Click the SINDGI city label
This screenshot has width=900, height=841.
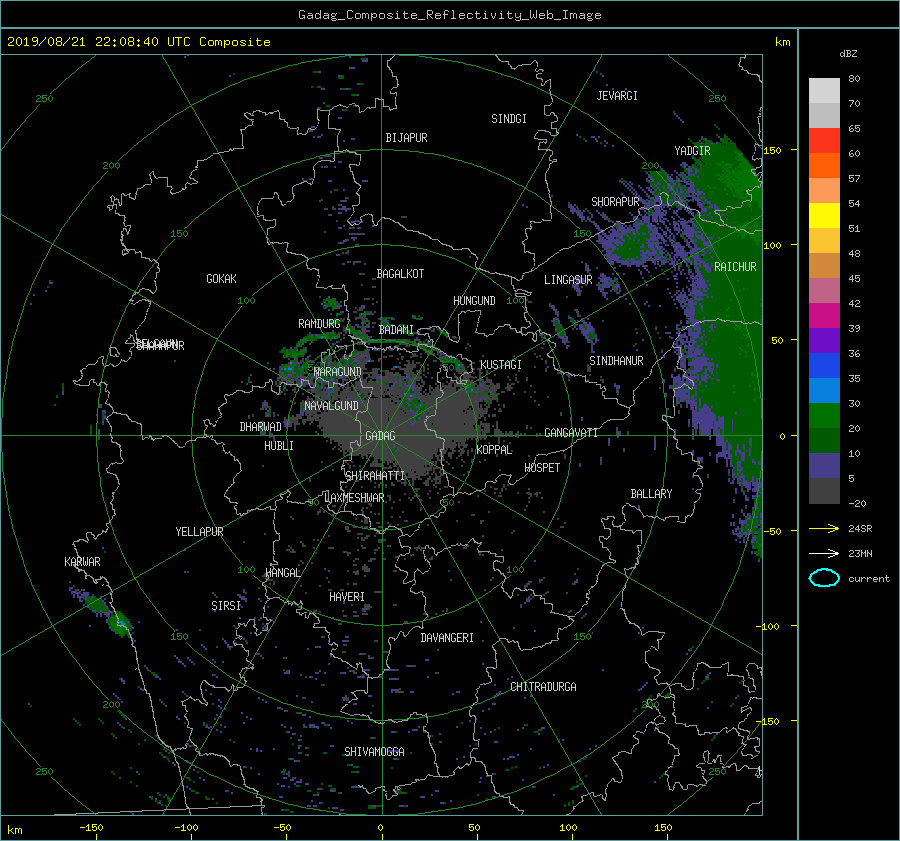pos(509,119)
